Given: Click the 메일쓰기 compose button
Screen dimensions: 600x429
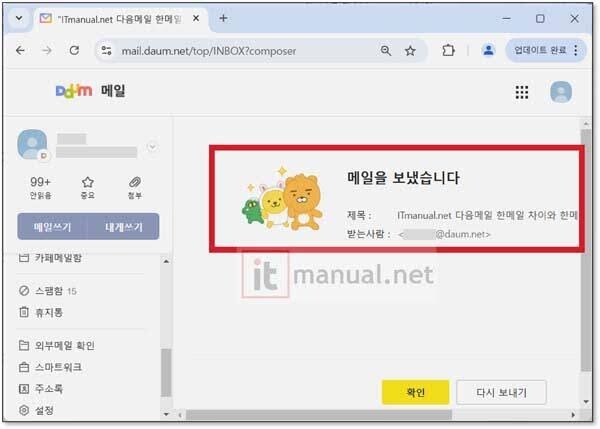Looking at the screenshot, I should tap(52, 227).
